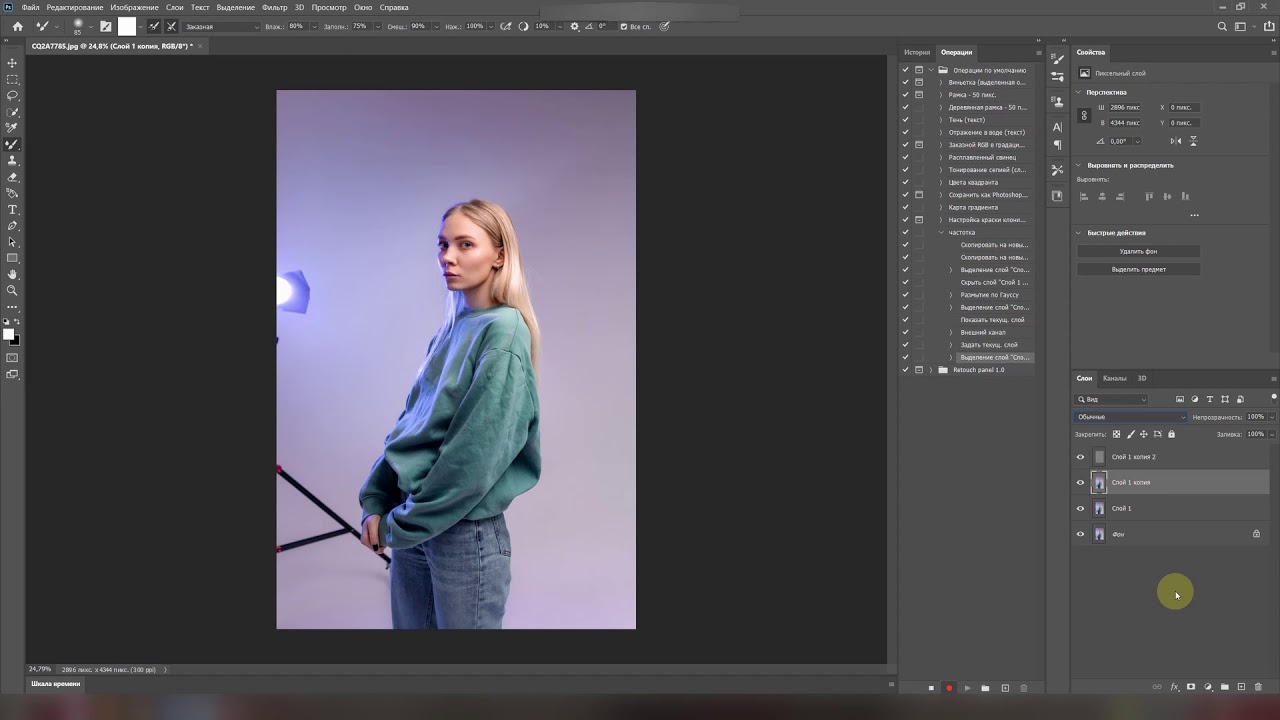Expand the 'Retouch panel 1.0' set
This screenshot has width=1280, height=720.
point(932,370)
